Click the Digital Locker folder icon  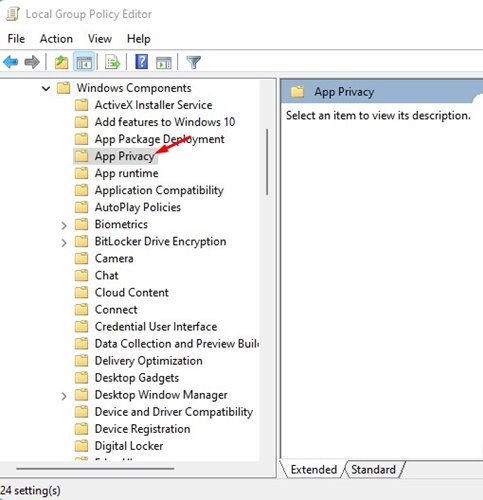click(x=81, y=446)
